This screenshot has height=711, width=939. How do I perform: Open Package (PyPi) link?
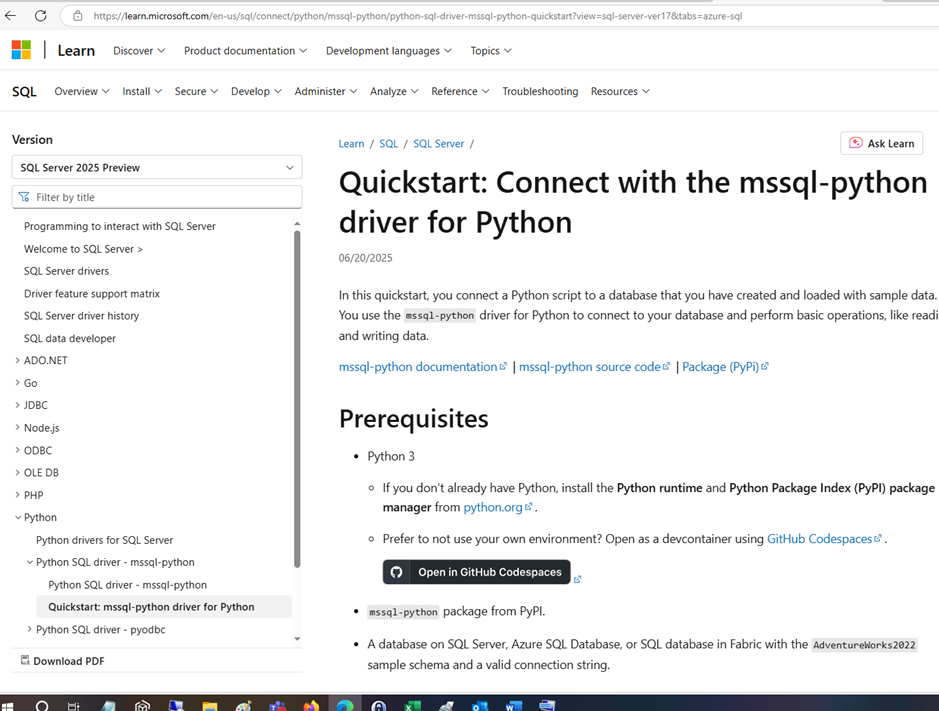point(725,367)
